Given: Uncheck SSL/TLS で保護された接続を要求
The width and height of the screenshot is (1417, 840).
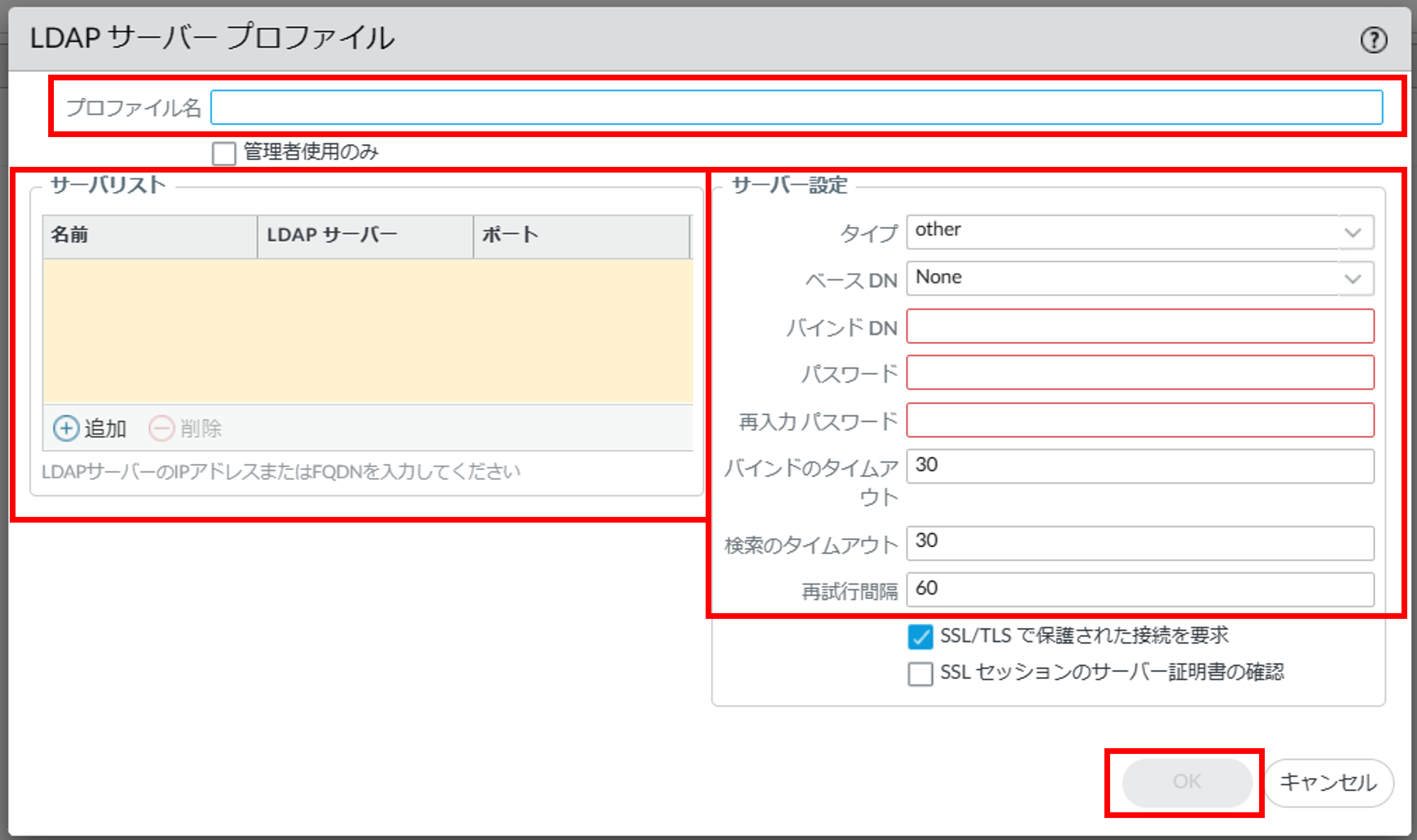Looking at the screenshot, I should pyautogui.click(x=920, y=637).
